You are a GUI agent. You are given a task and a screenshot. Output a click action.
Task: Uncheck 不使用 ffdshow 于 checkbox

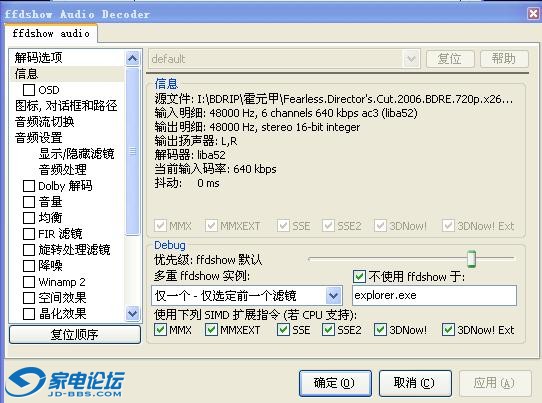[359, 277]
